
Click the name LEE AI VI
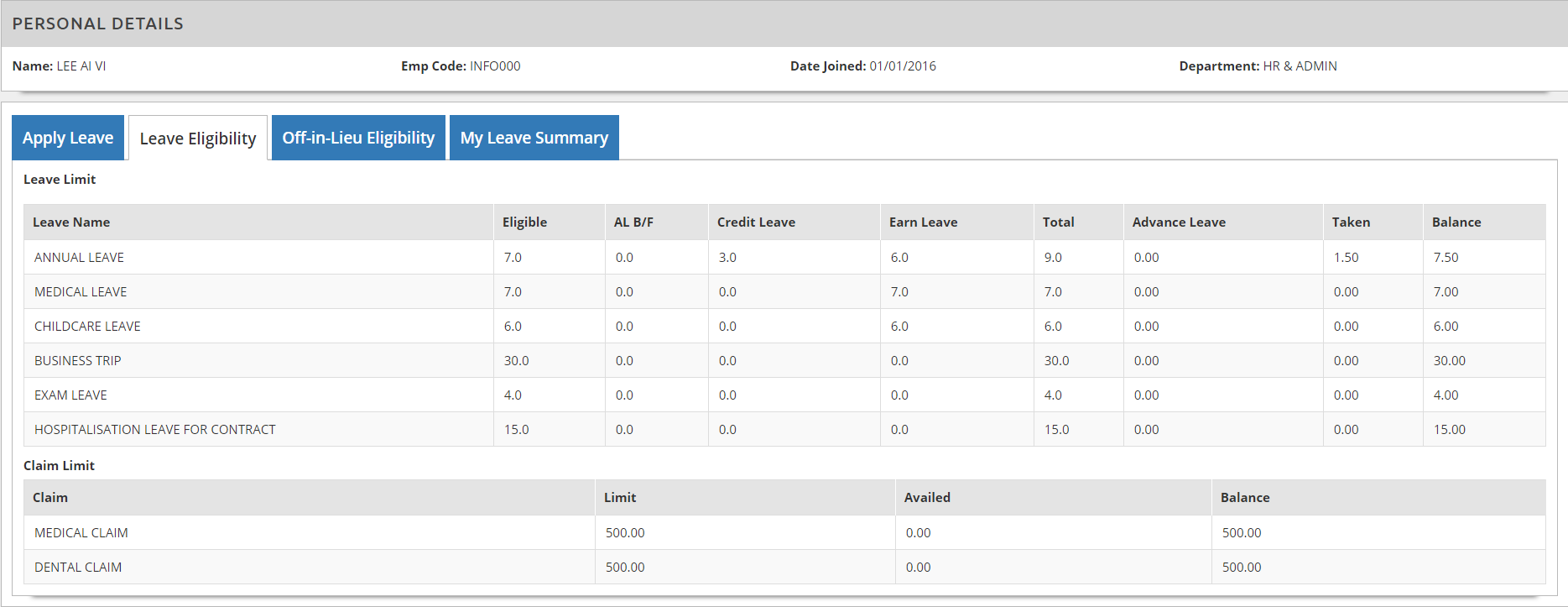pos(81,66)
